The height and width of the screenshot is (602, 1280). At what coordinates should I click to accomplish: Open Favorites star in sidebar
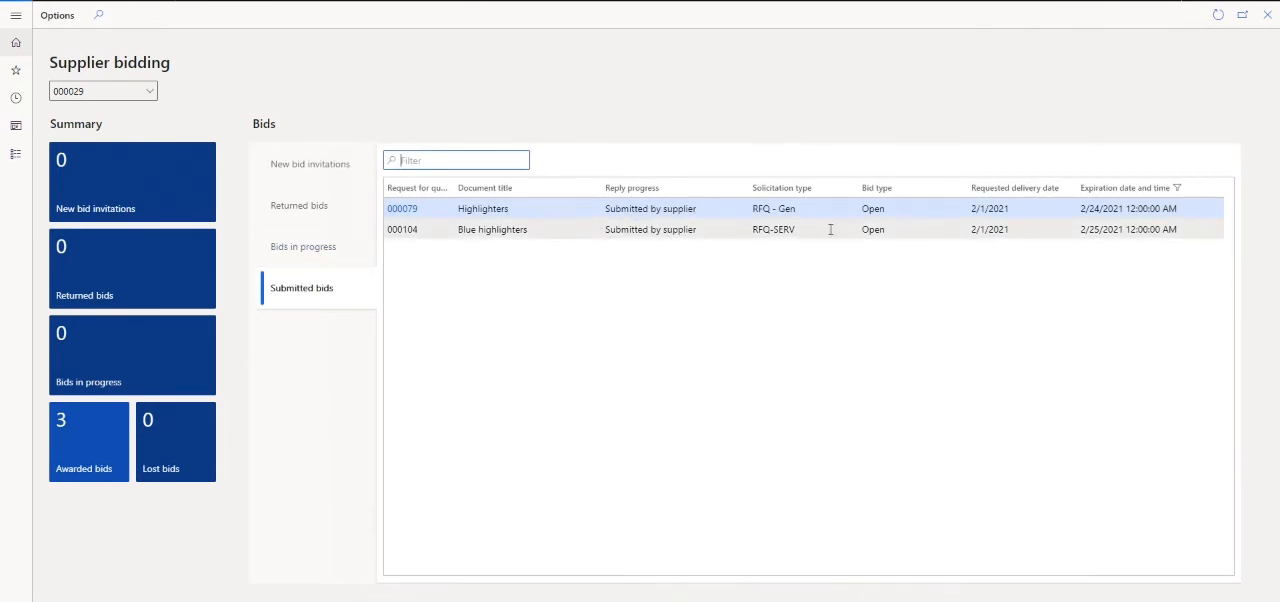pyautogui.click(x=16, y=70)
